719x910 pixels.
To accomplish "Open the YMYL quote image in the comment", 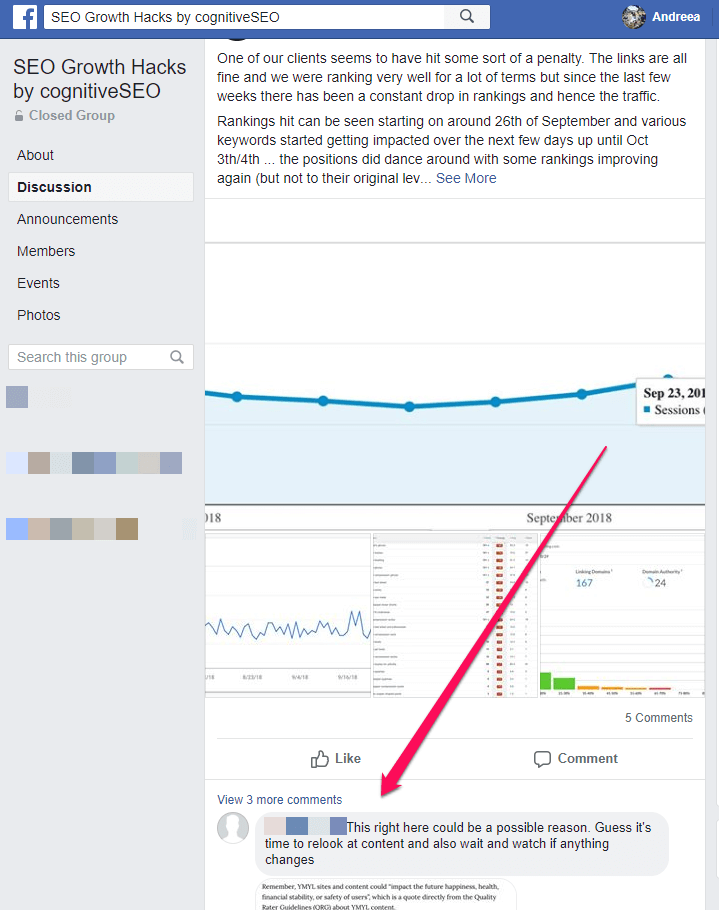I will pyautogui.click(x=386, y=895).
